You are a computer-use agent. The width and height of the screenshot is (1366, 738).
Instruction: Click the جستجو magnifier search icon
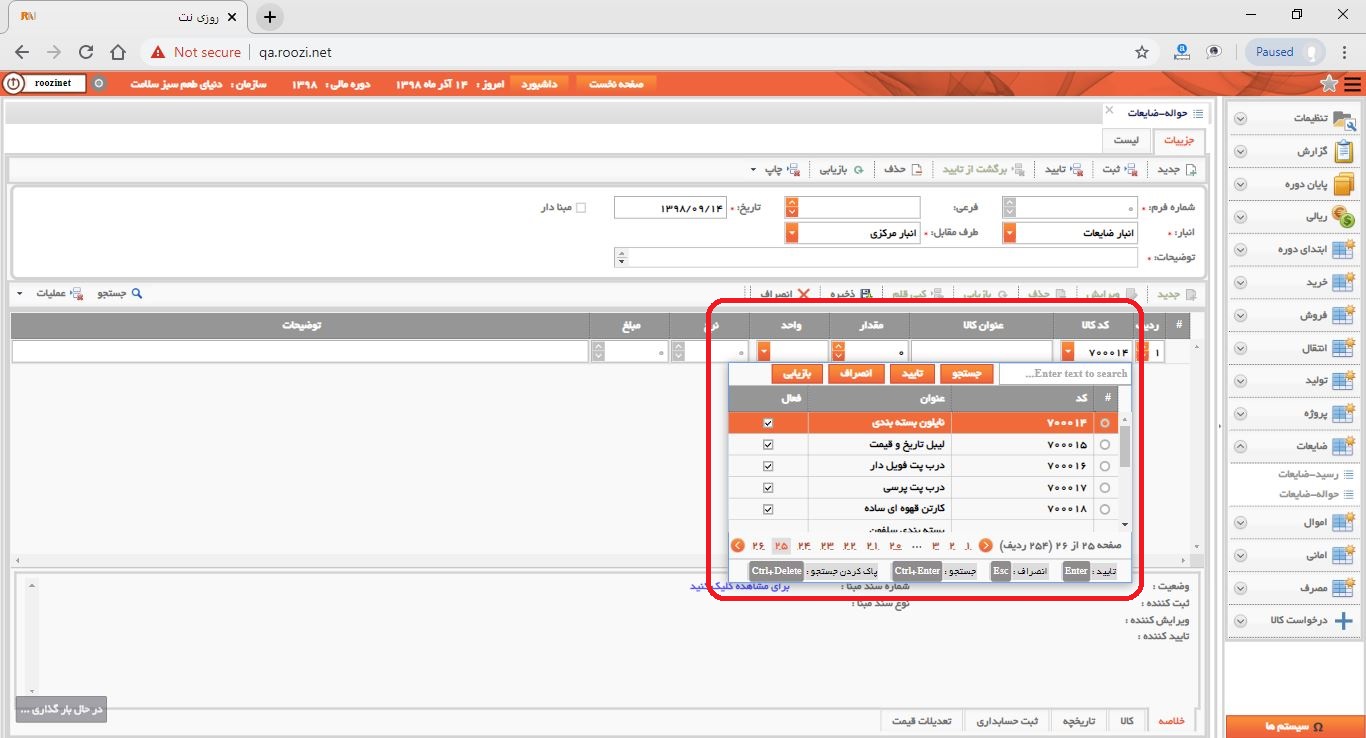click(x=138, y=294)
